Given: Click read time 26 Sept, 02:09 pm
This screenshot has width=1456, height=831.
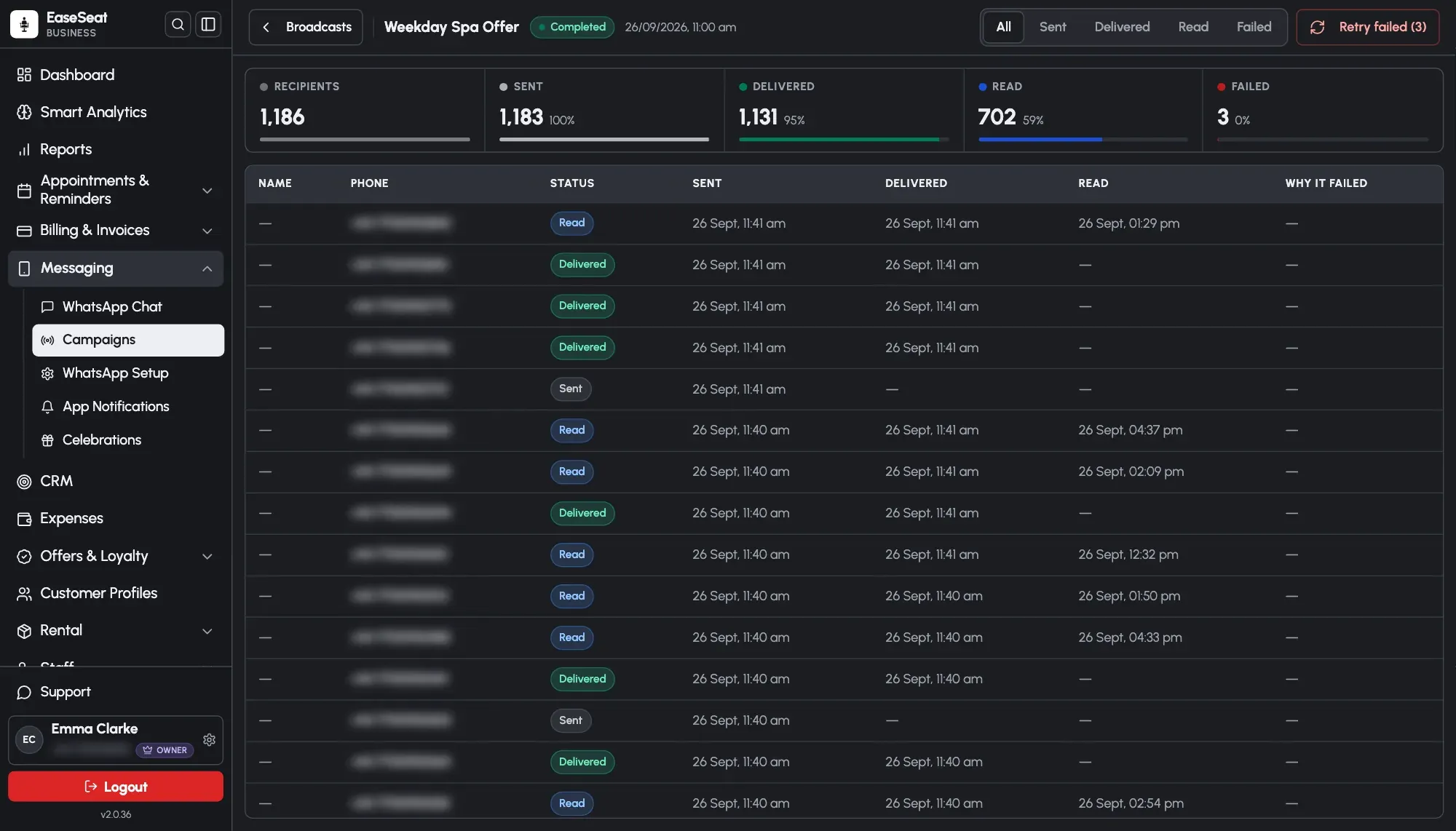Looking at the screenshot, I should point(1131,472).
